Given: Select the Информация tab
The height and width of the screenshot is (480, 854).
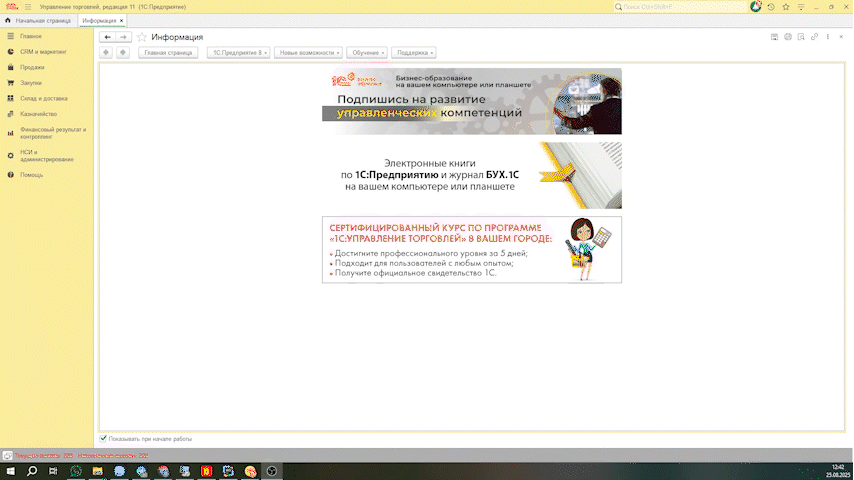Looking at the screenshot, I should click(x=99, y=21).
